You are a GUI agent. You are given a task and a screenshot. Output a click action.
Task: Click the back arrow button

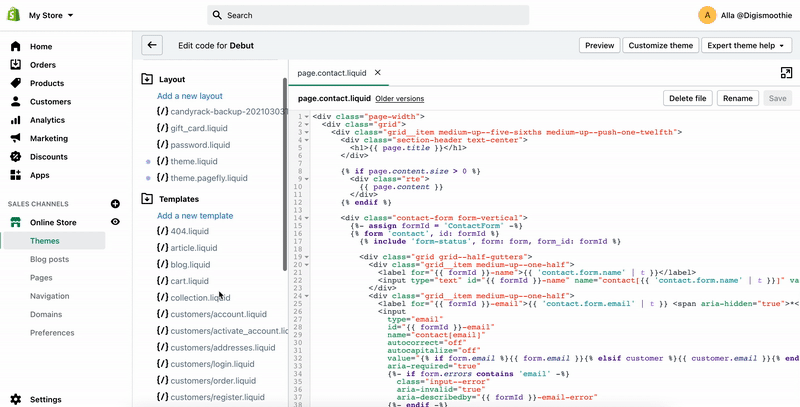click(152, 45)
